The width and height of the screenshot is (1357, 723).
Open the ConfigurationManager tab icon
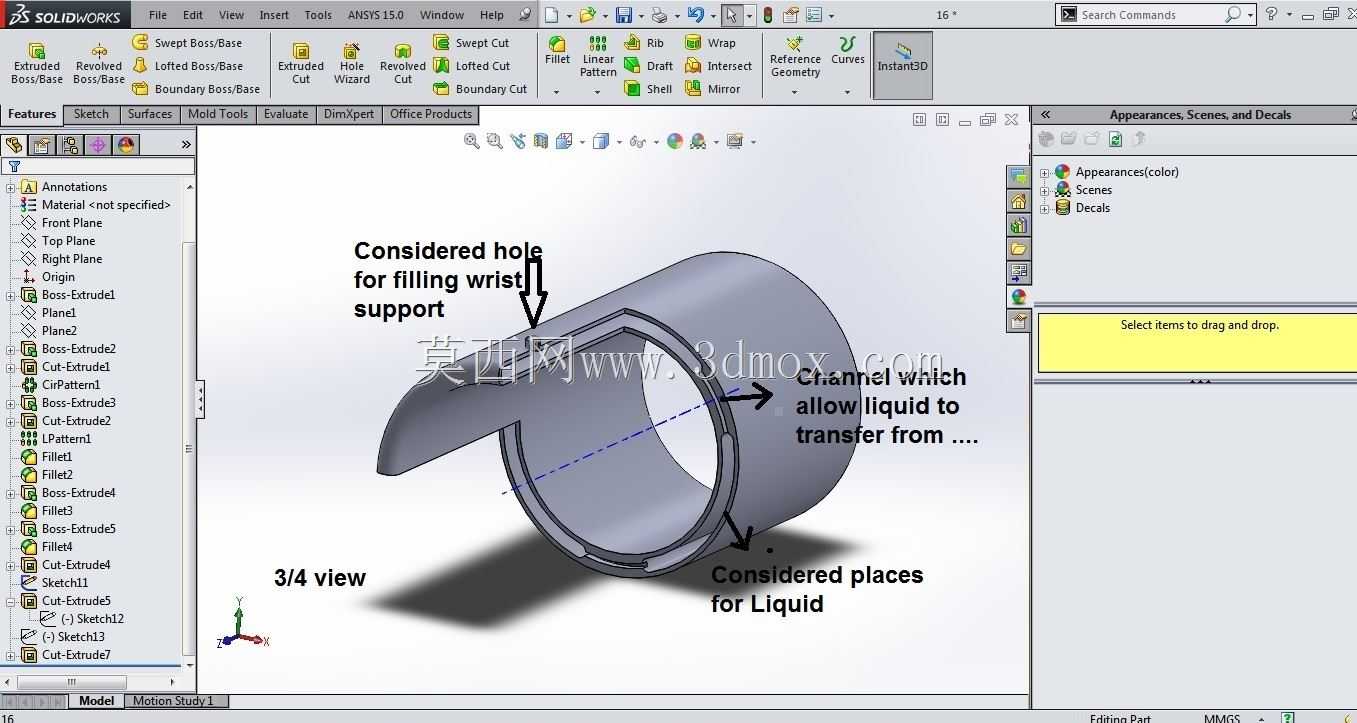(x=70, y=145)
